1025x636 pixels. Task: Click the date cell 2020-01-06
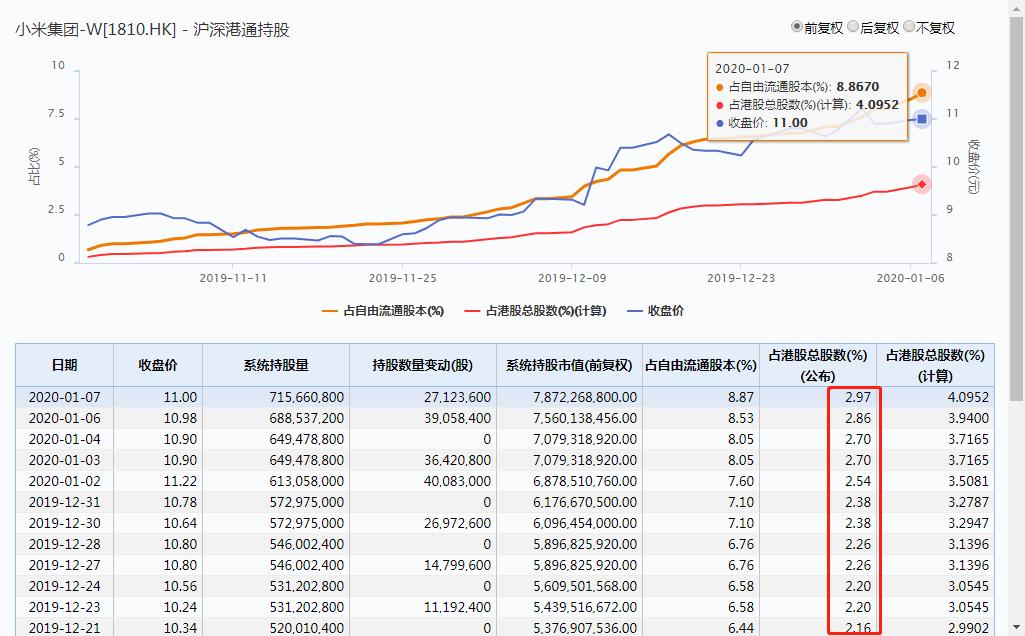click(x=65, y=418)
